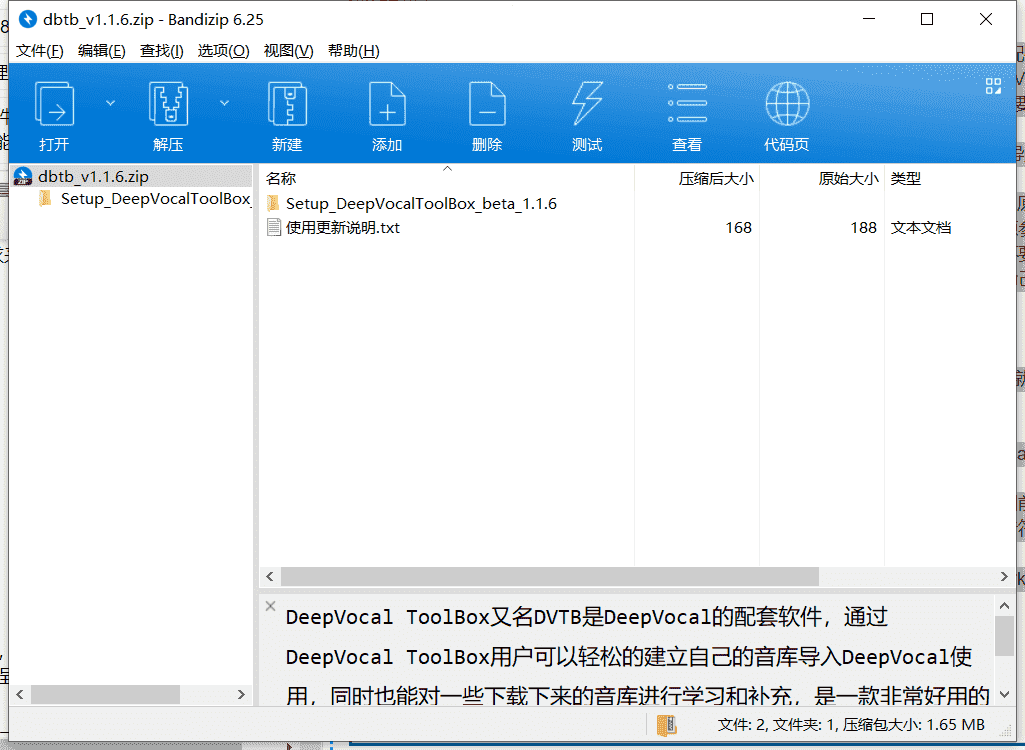Select the 使用更新说明.txt file
Image resolution: width=1025 pixels, height=750 pixels.
coord(343,228)
